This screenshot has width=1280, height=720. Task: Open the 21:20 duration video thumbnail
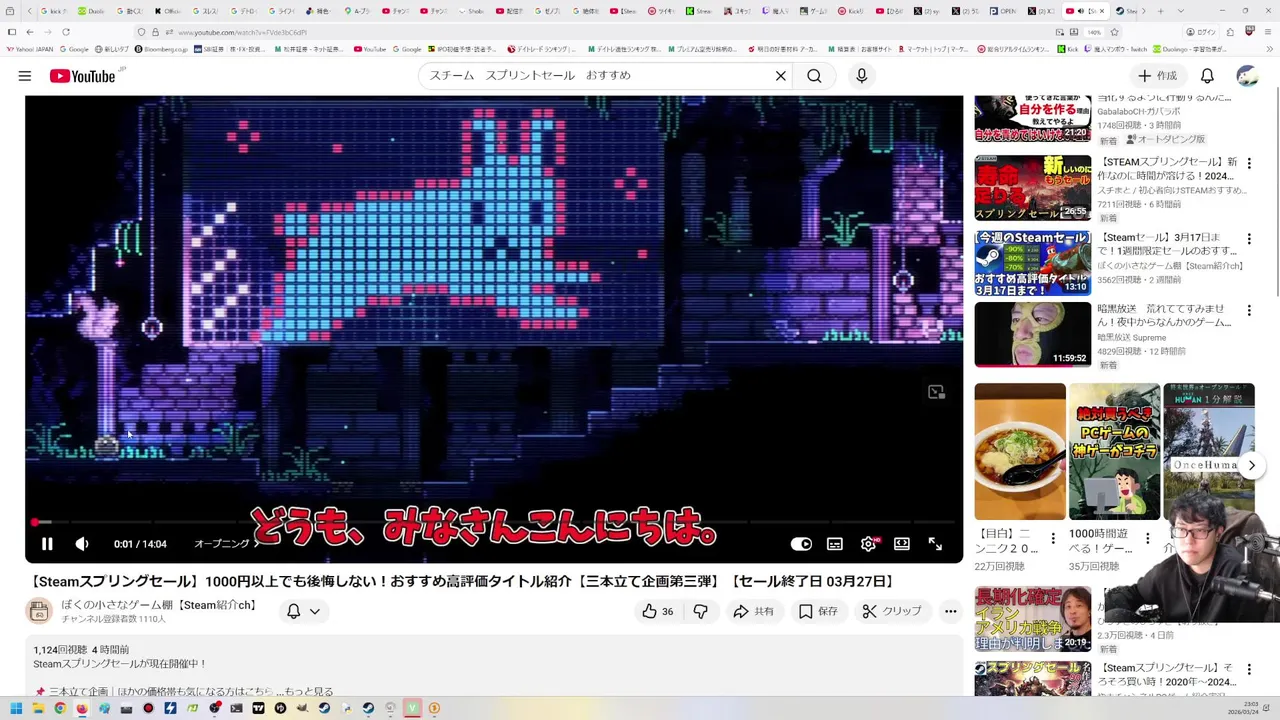[x=1033, y=118]
